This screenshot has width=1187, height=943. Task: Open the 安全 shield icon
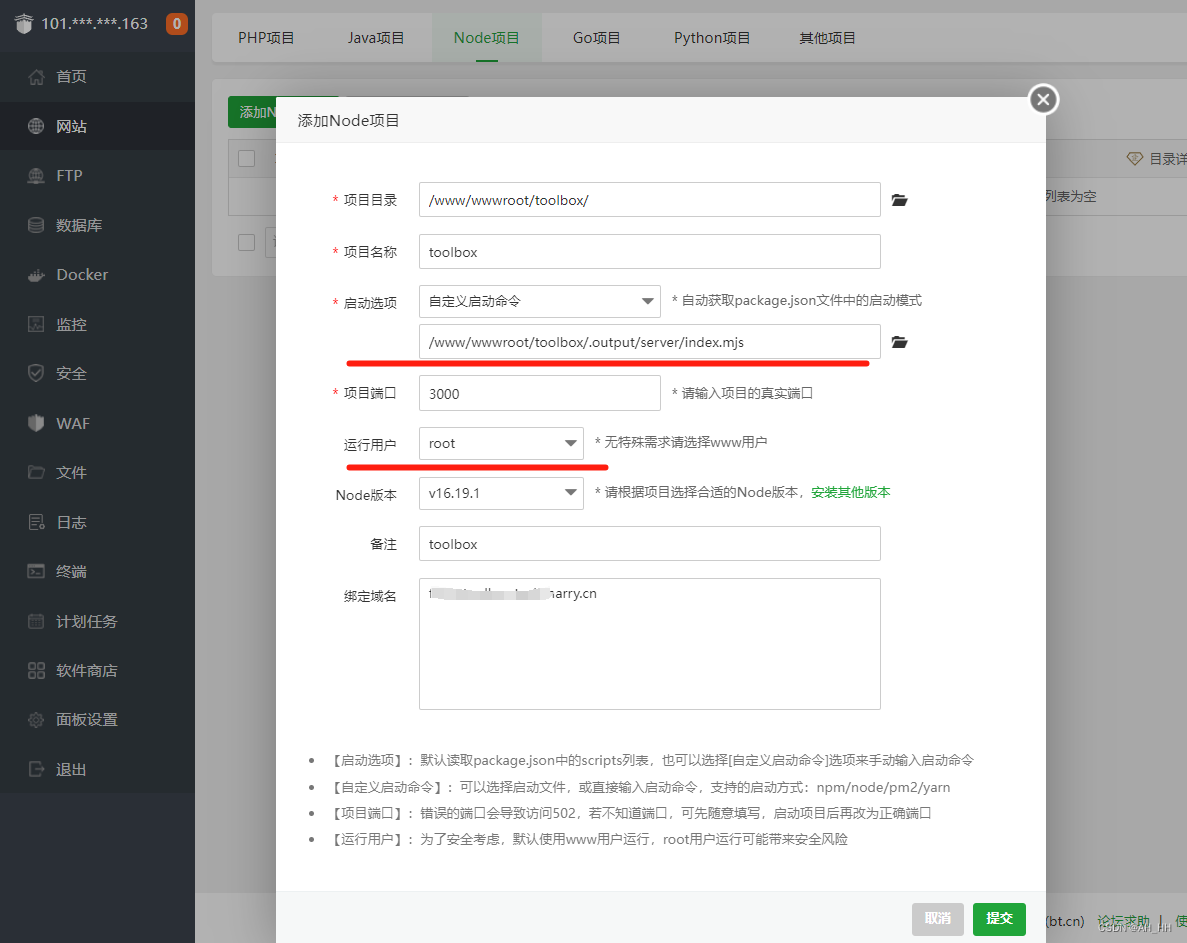36,373
